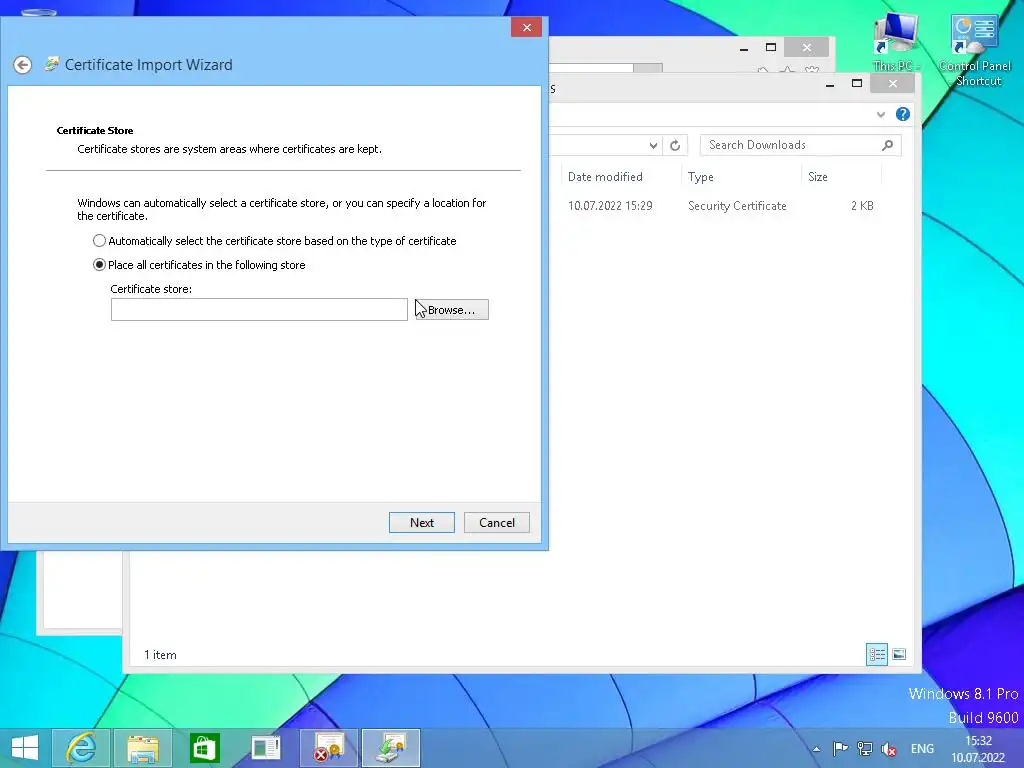Minimize the rear background window
This screenshot has height=768, width=1024.
(x=744, y=48)
